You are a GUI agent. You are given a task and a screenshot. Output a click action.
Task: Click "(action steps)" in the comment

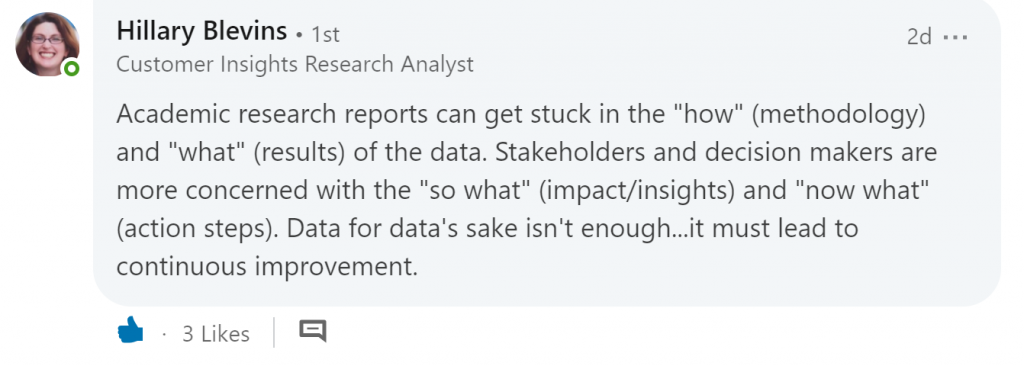pos(197,229)
